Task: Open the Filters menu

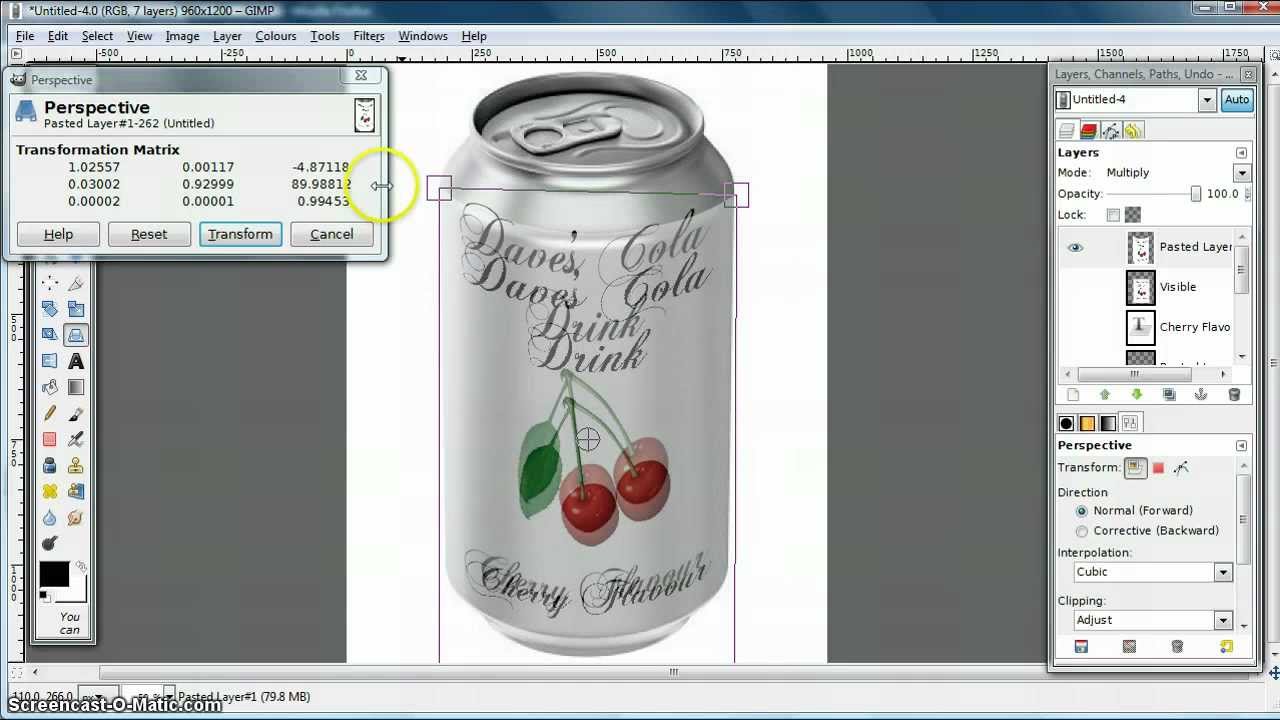Action: (x=368, y=36)
